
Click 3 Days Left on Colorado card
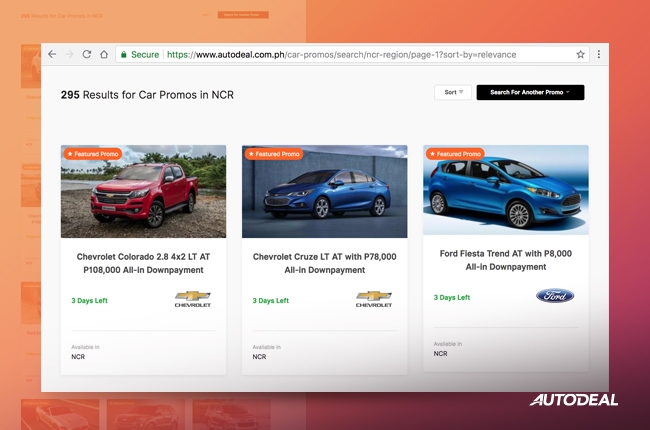point(90,301)
